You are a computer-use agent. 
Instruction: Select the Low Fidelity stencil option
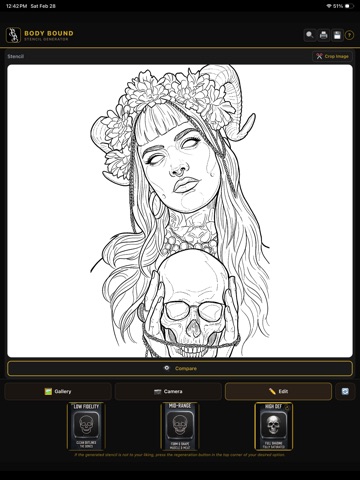(86, 426)
